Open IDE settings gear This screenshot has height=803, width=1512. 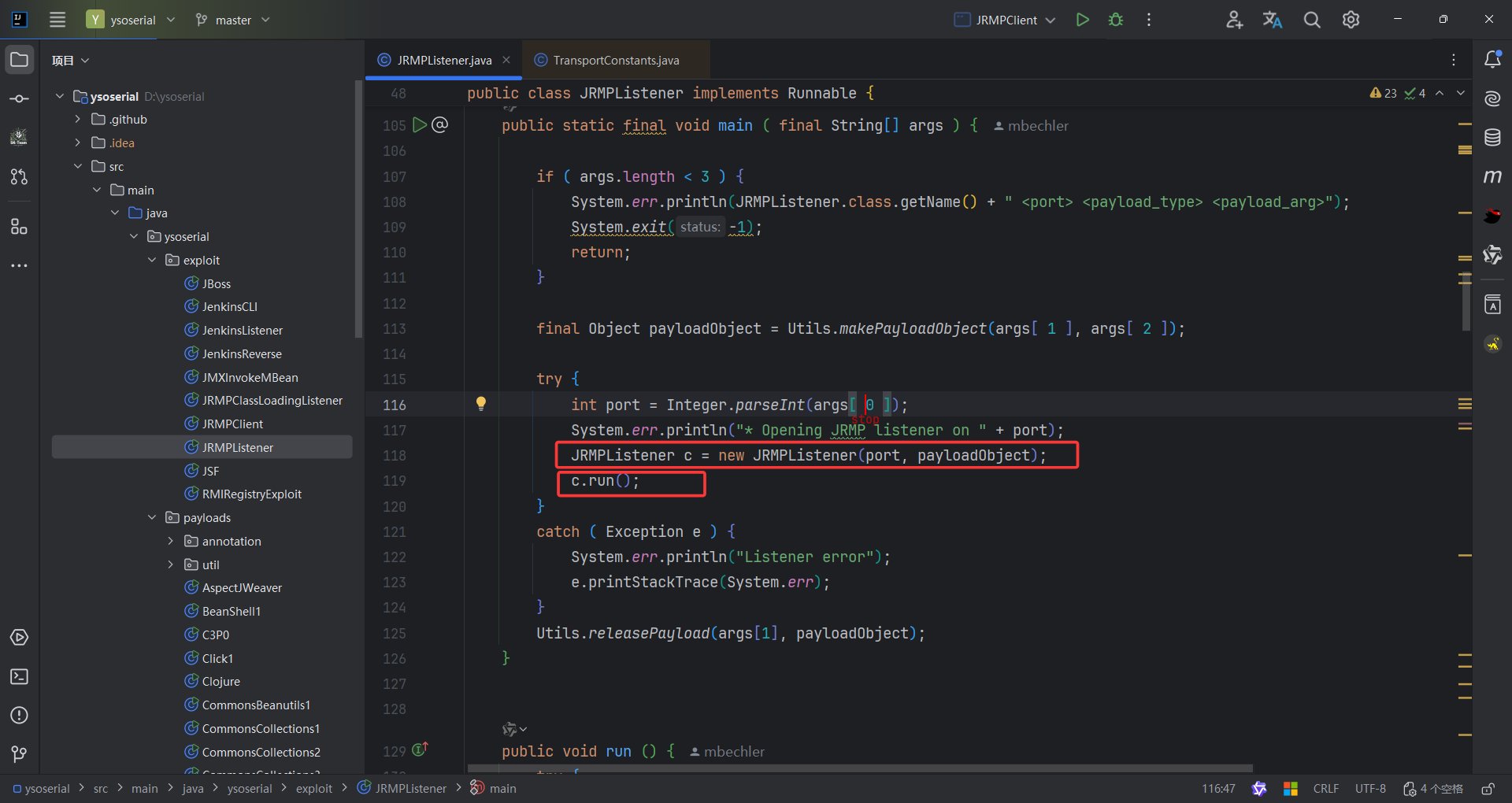click(1351, 20)
